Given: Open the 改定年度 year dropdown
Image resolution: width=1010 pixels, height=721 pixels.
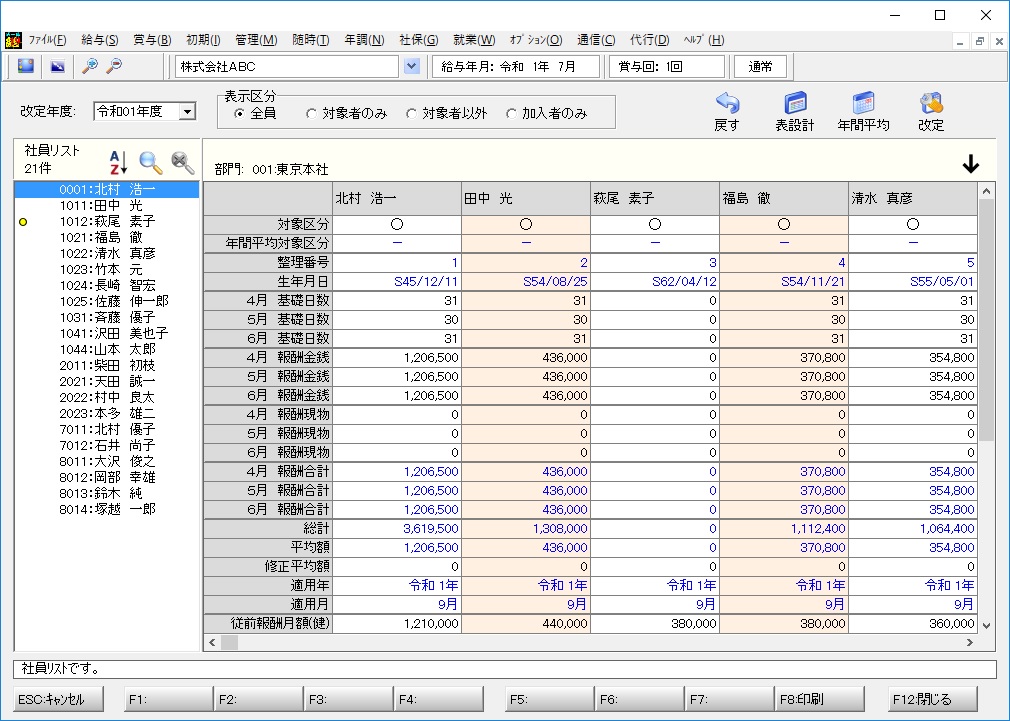Looking at the screenshot, I should [187, 111].
